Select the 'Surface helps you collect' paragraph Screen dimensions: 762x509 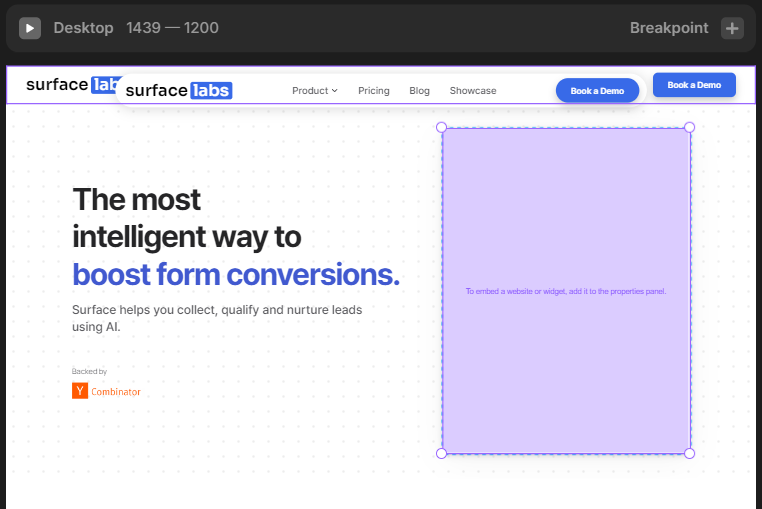click(217, 318)
